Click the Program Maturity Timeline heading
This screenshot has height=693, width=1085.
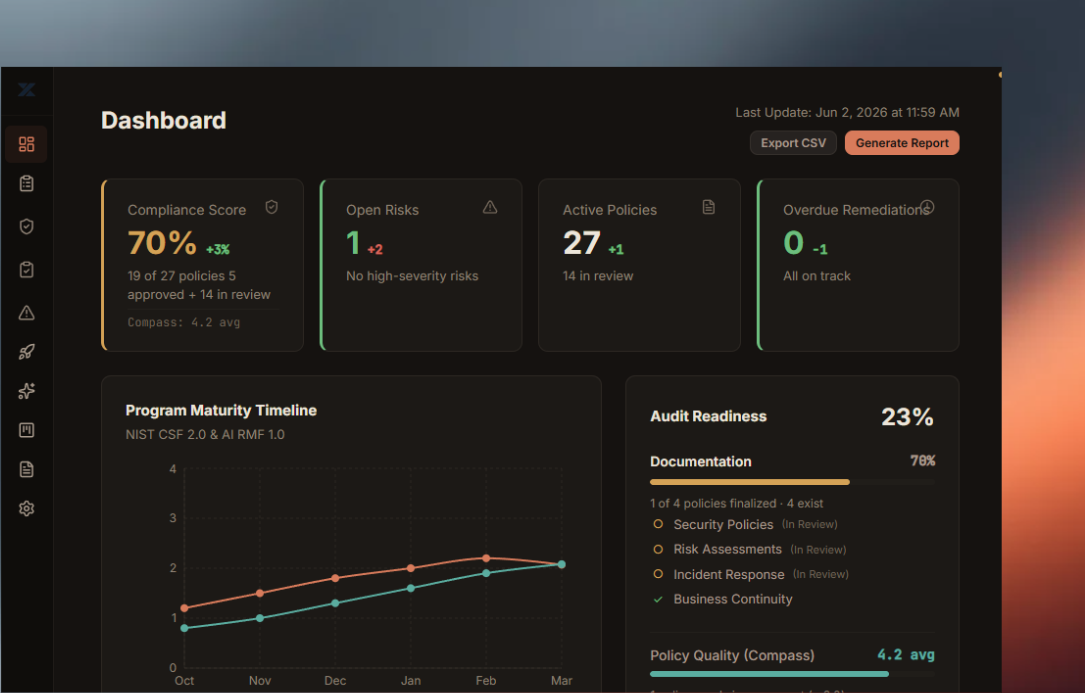tap(221, 410)
